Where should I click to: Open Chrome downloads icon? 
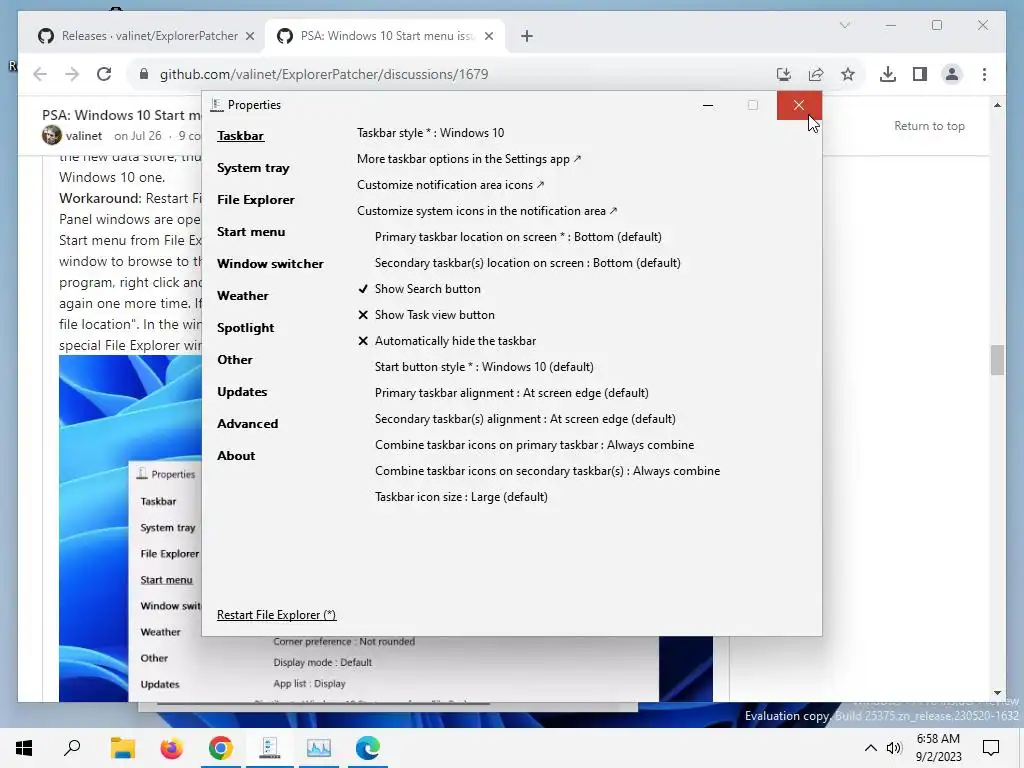[888, 74]
